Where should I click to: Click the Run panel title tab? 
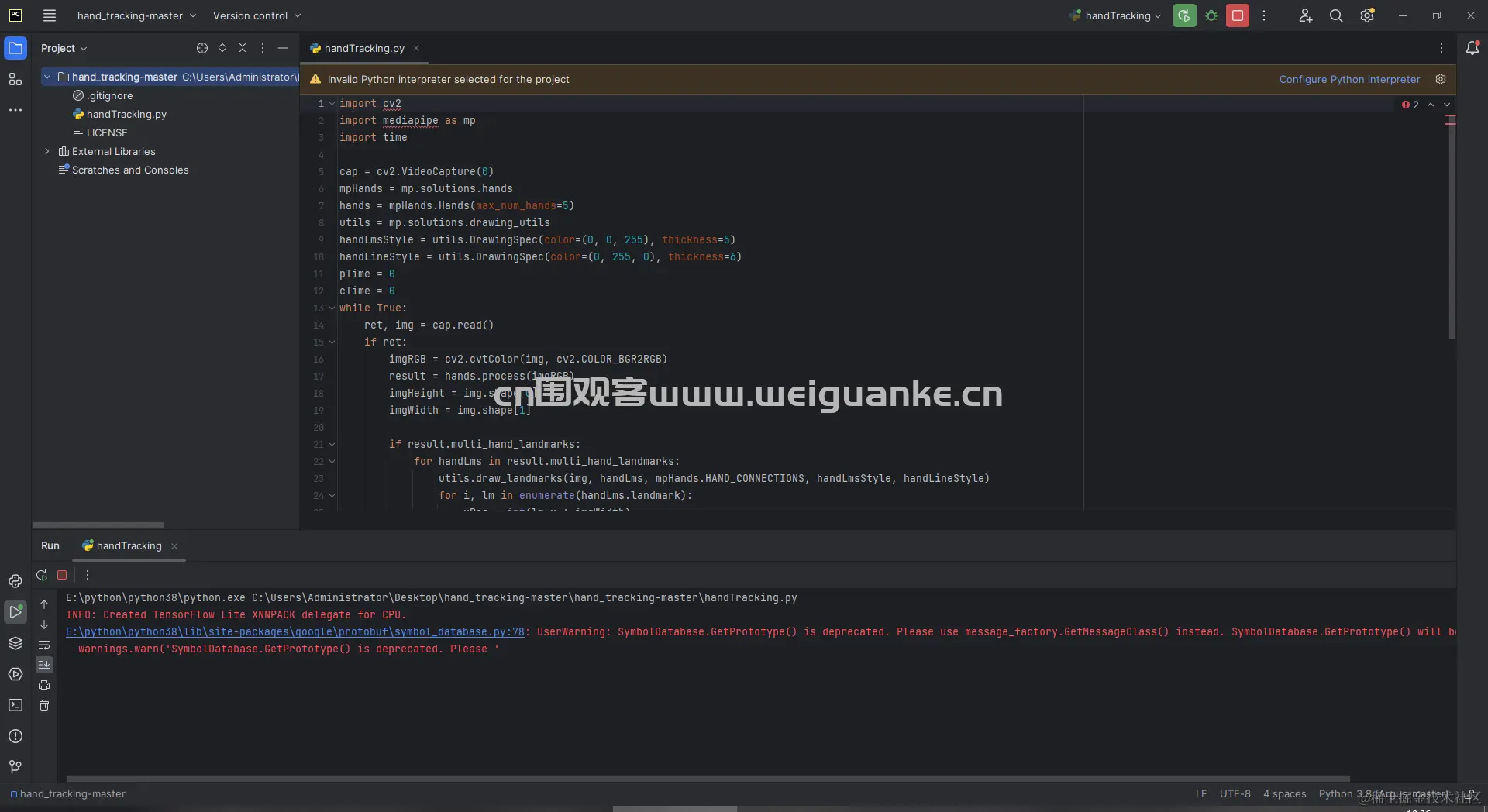pos(50,545)
